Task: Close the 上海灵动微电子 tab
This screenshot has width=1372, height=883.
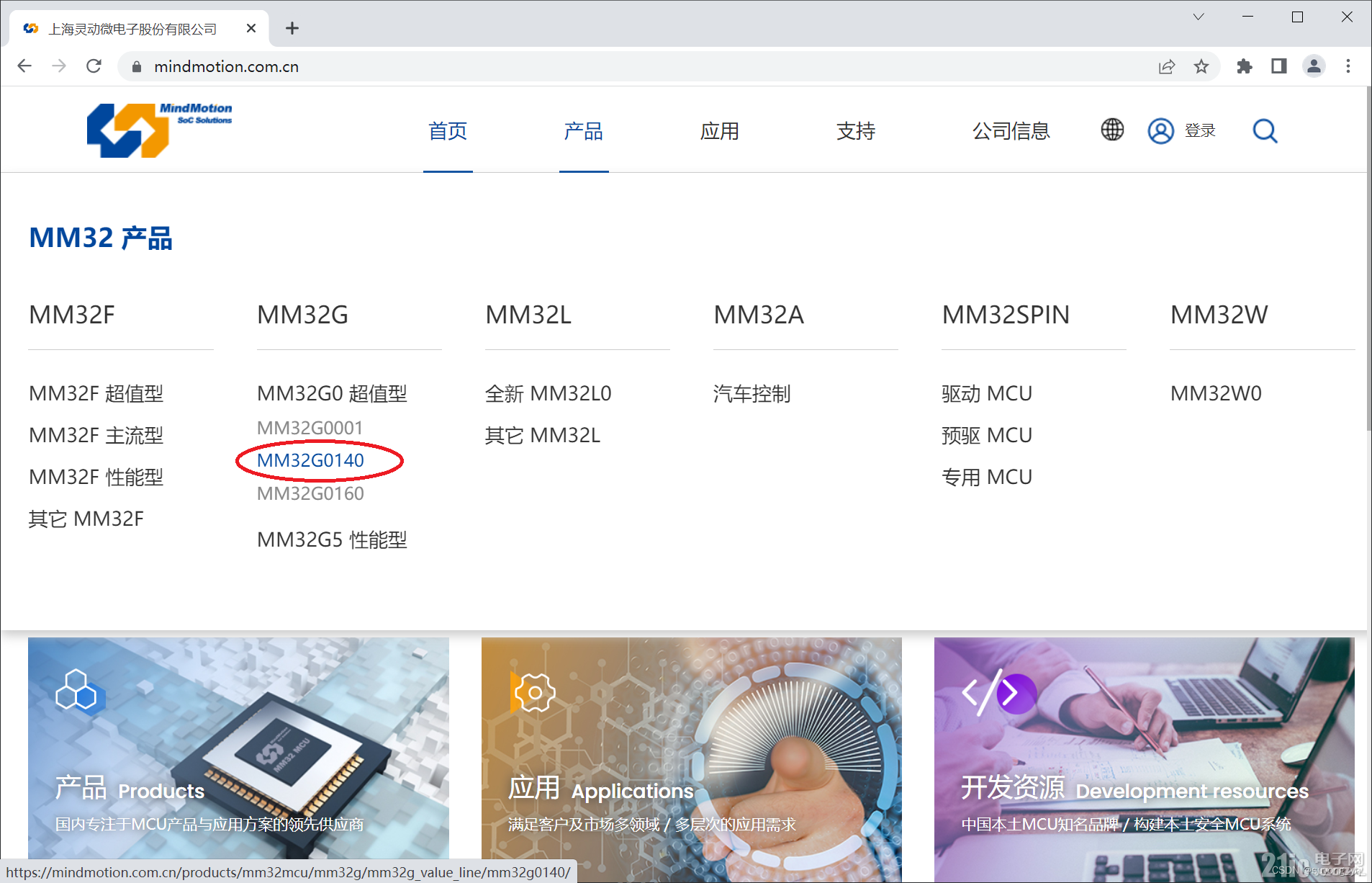Action: click(x=251, y=28)
